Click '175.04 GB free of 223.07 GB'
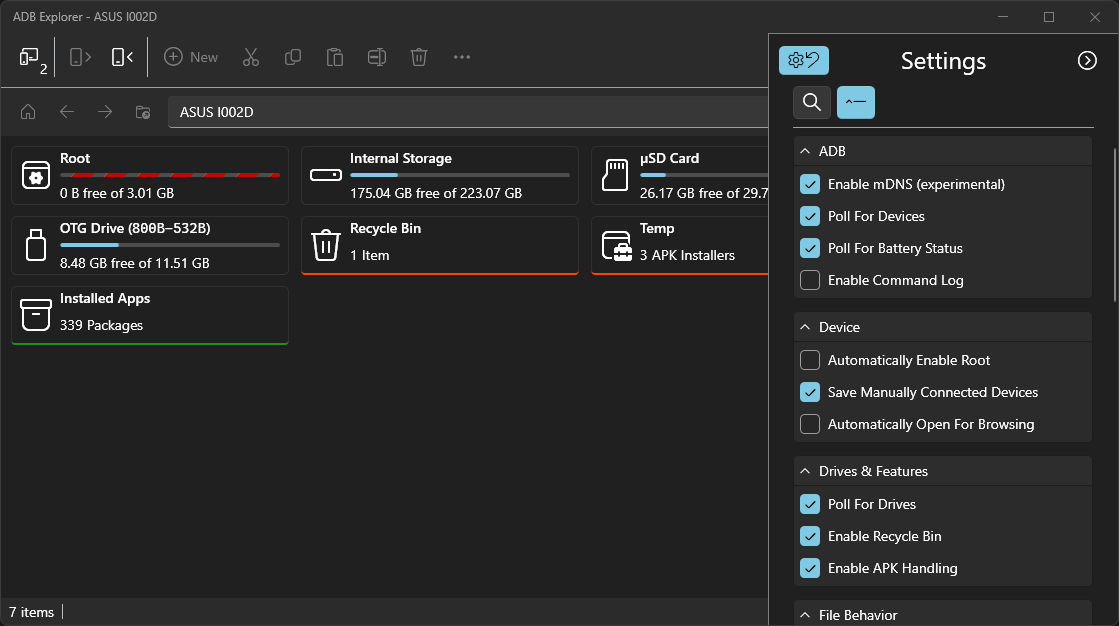Screen dimensions: 1119x626 (436, 193)
